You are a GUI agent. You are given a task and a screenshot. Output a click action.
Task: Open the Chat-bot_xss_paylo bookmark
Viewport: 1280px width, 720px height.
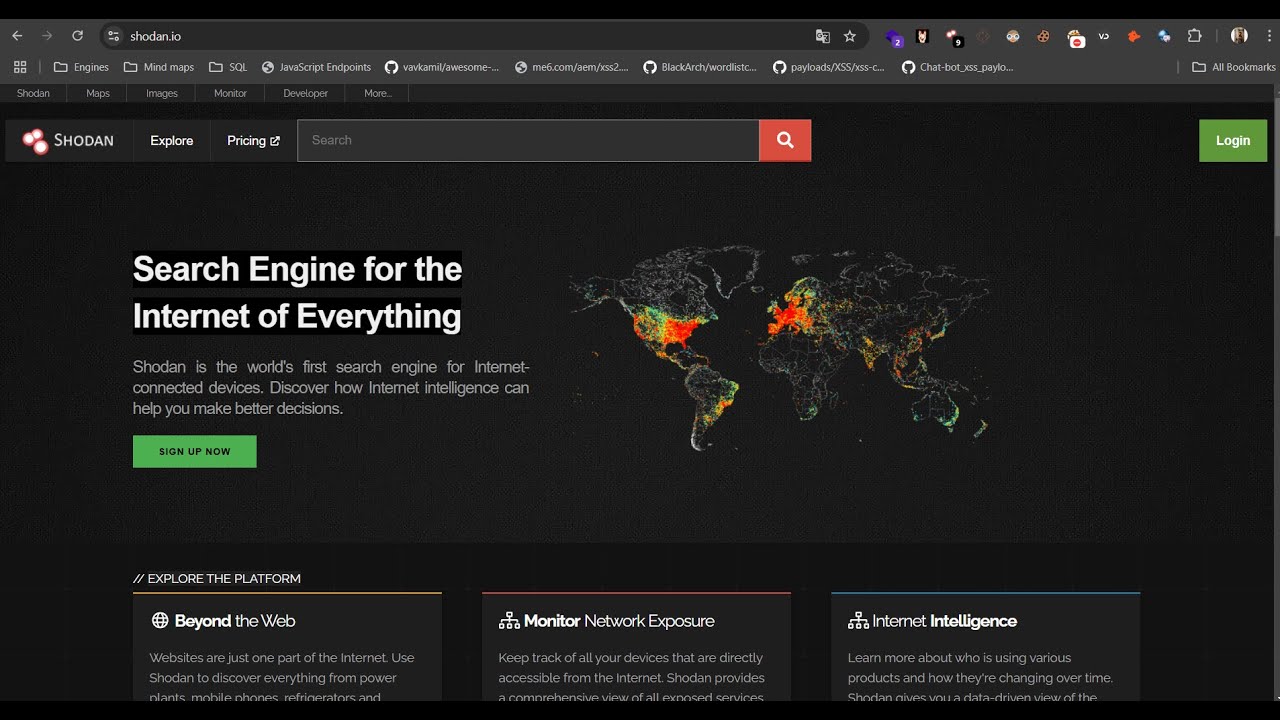(x=958, y=67)
